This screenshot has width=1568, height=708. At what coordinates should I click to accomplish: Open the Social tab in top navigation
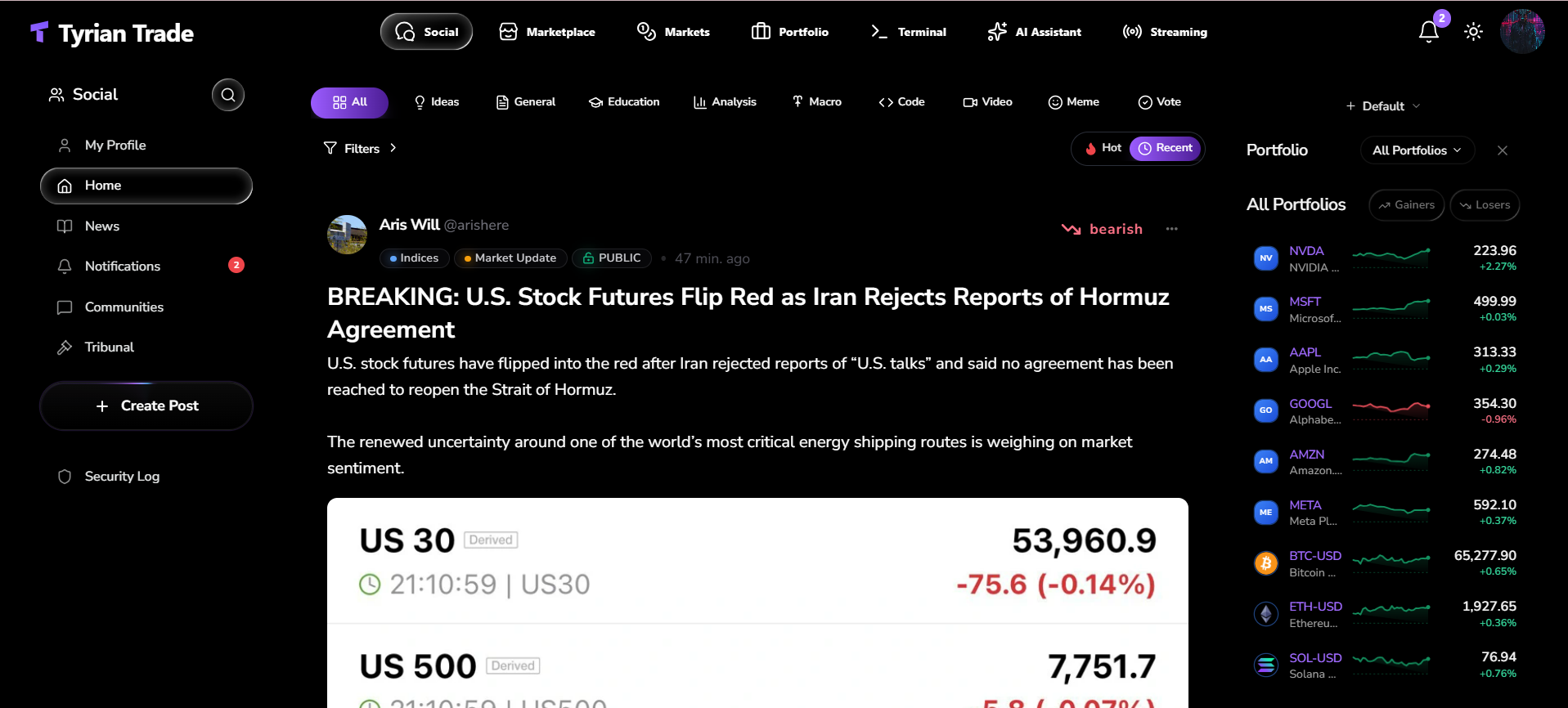click(426, 32)
